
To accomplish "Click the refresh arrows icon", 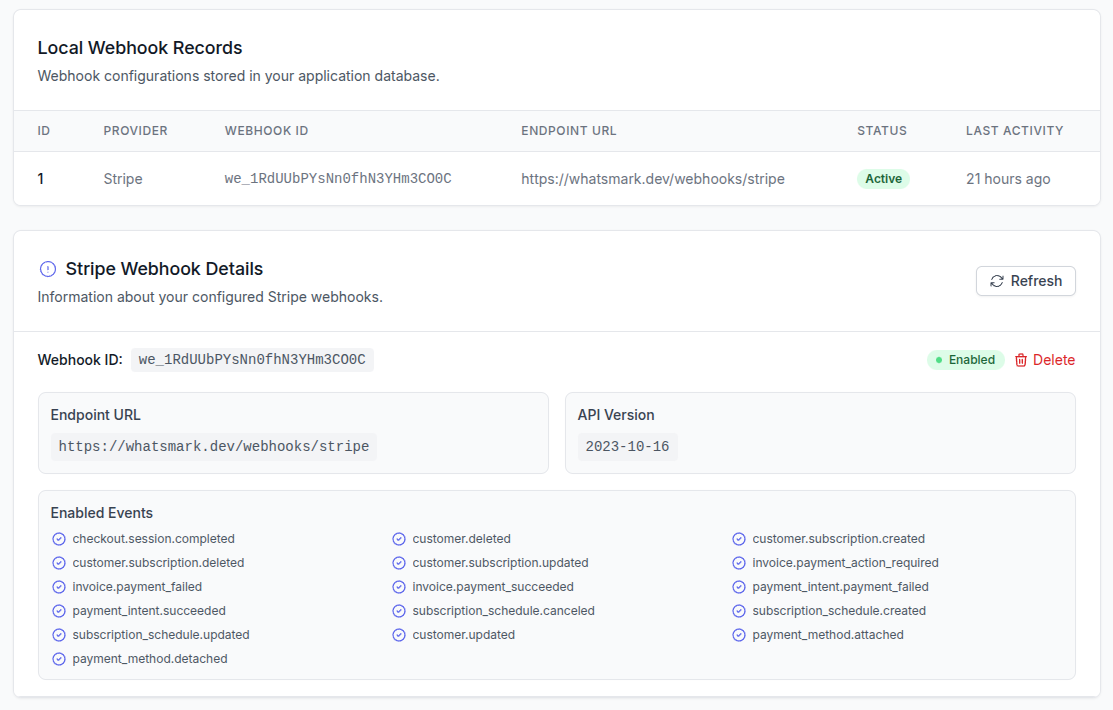I will pyautogui.click(x=997, y=281).
